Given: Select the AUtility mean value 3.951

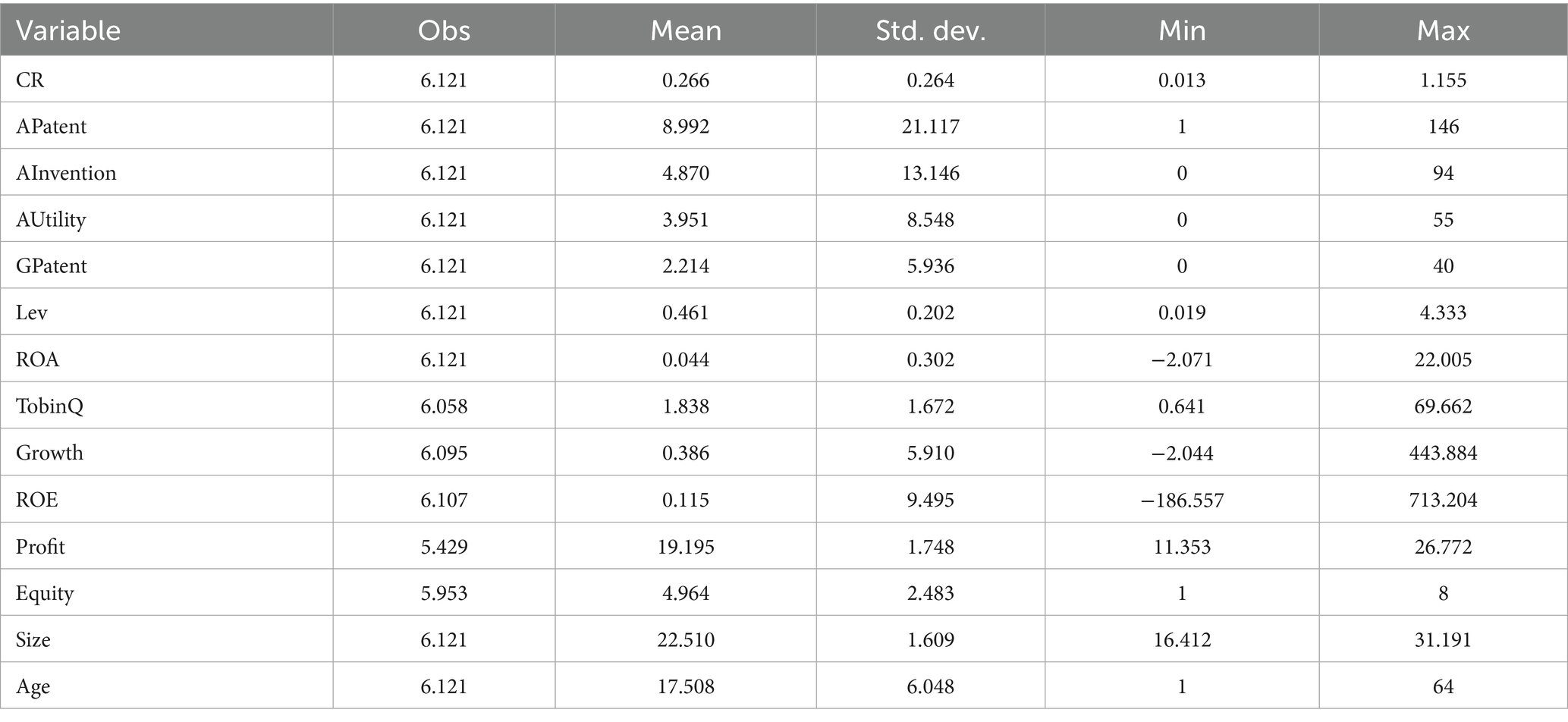Looking at the screenshot, I should [686, 219].
